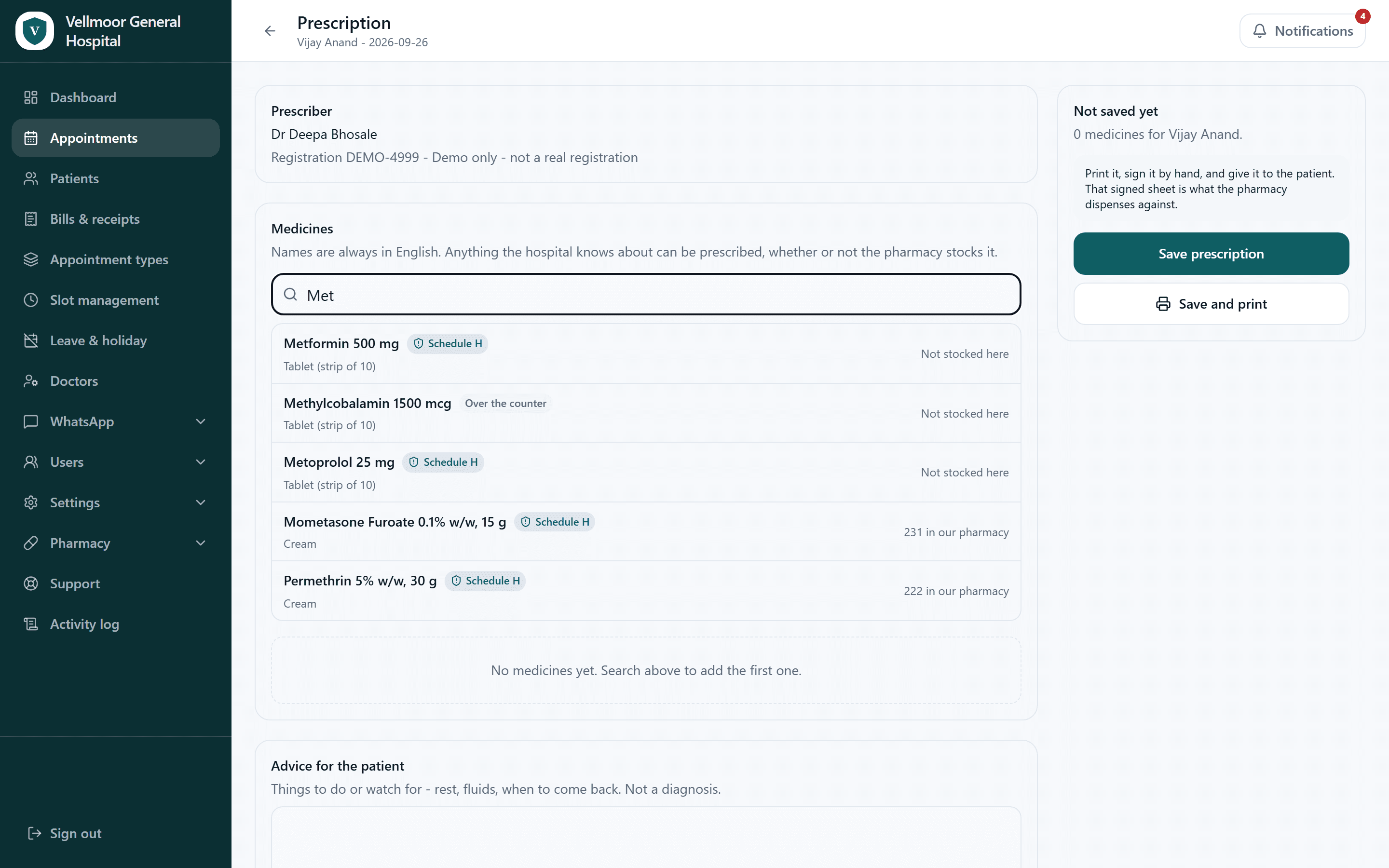The height and width of the screenshot is (868, 1389).
Task: Click Schedule H badge on Metformin row
Action: [448, 343]
